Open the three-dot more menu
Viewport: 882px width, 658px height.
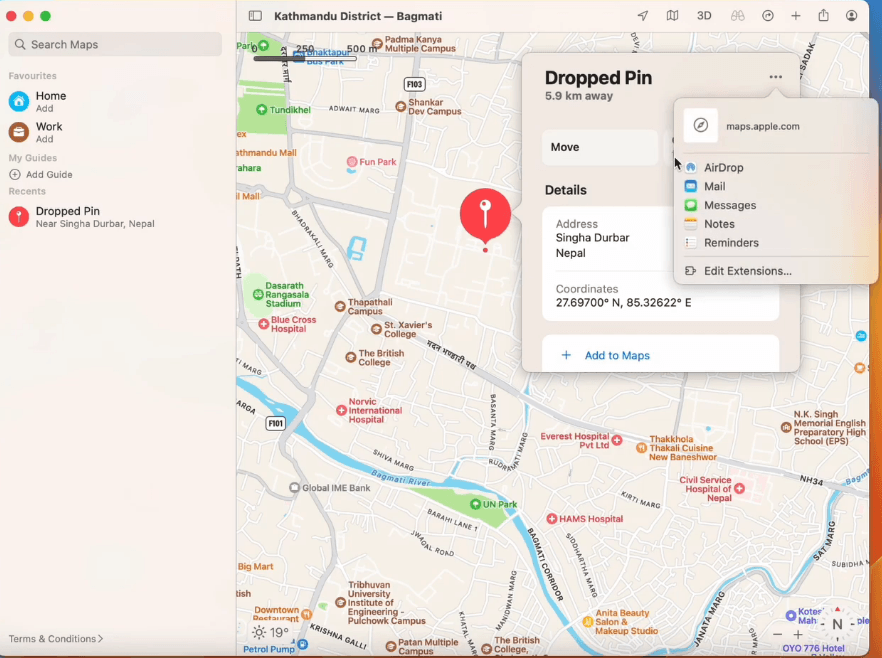click(x=776, y=77)
